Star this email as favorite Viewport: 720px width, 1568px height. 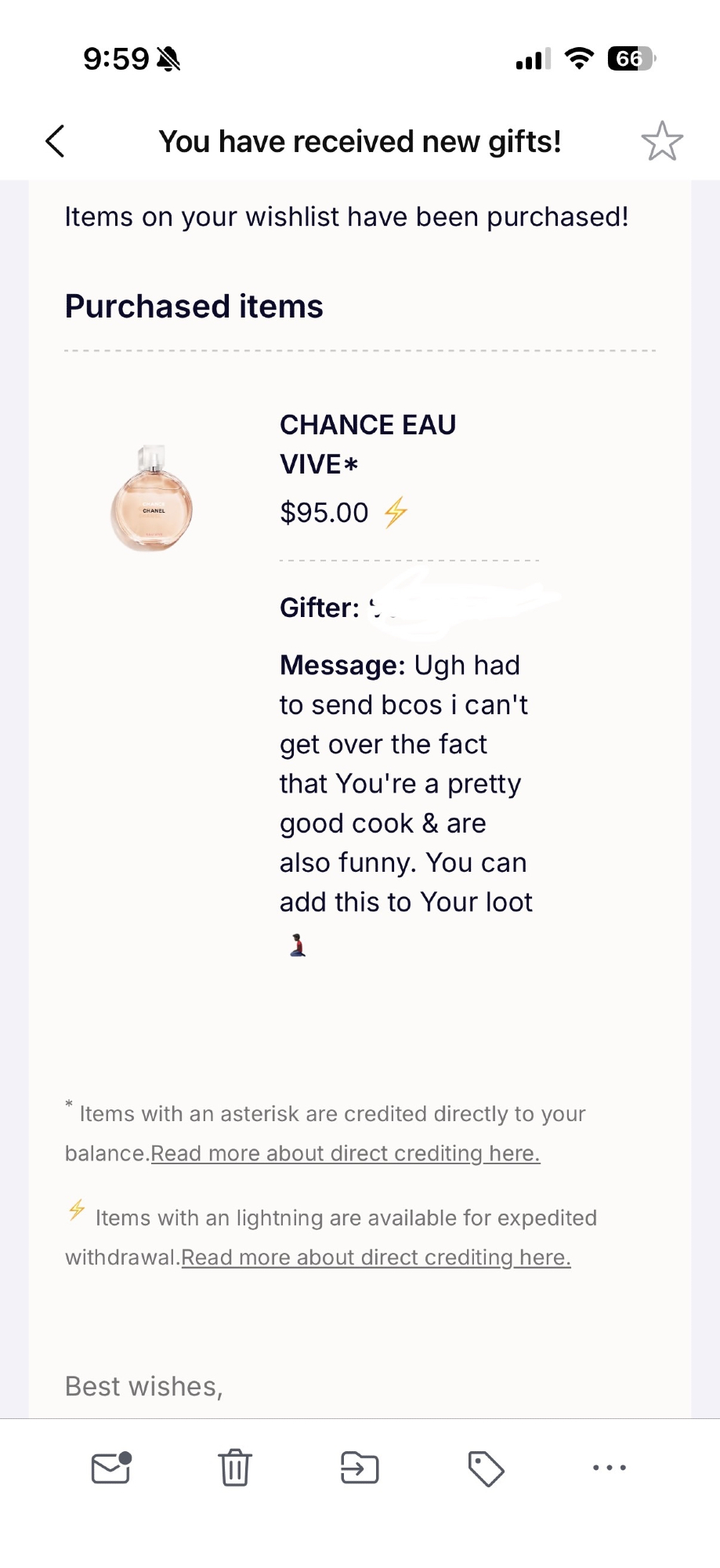(662, 142)
